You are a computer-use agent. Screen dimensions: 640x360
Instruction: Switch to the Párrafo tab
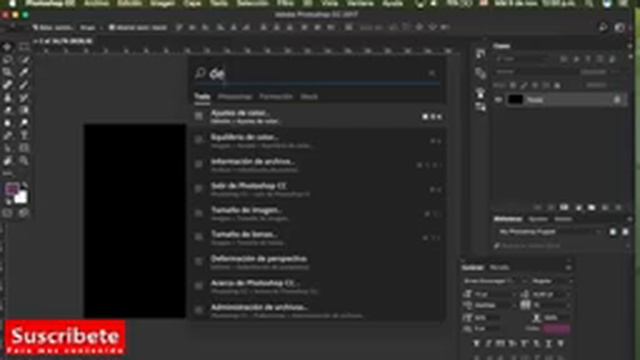pyautogui.click(x=500, y=268)
